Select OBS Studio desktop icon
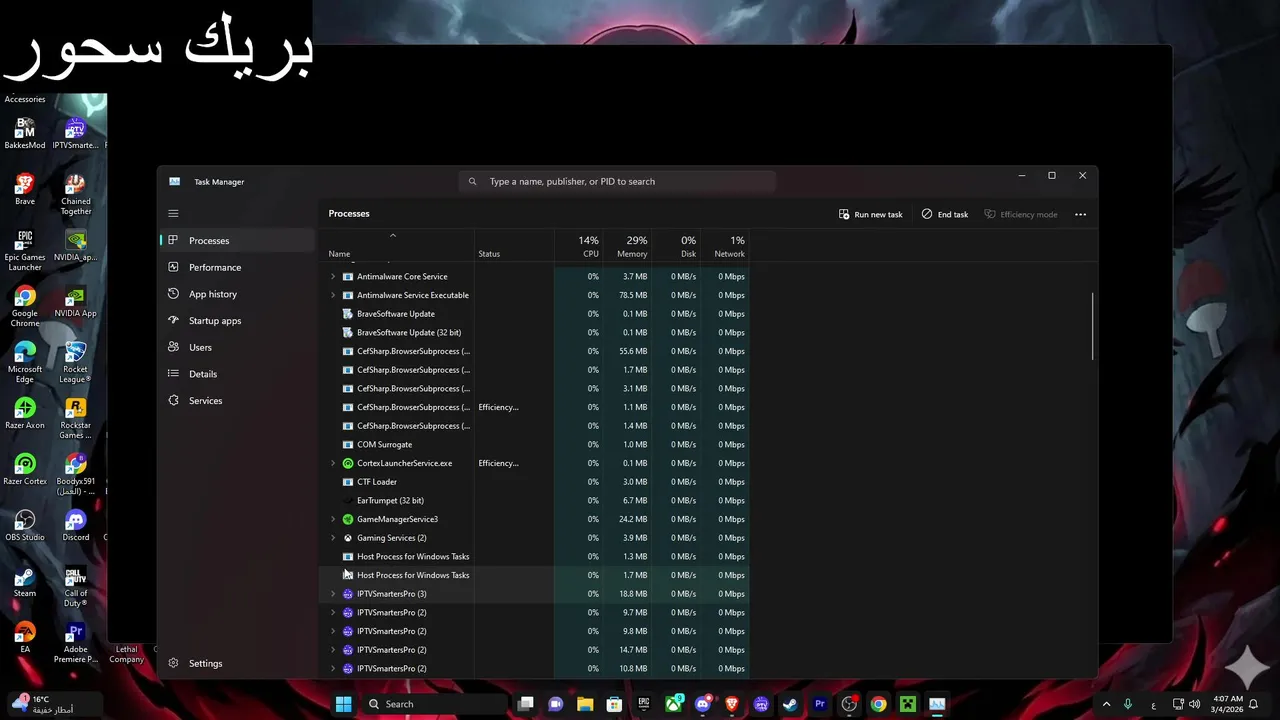1280x720 pixels. 25,526
